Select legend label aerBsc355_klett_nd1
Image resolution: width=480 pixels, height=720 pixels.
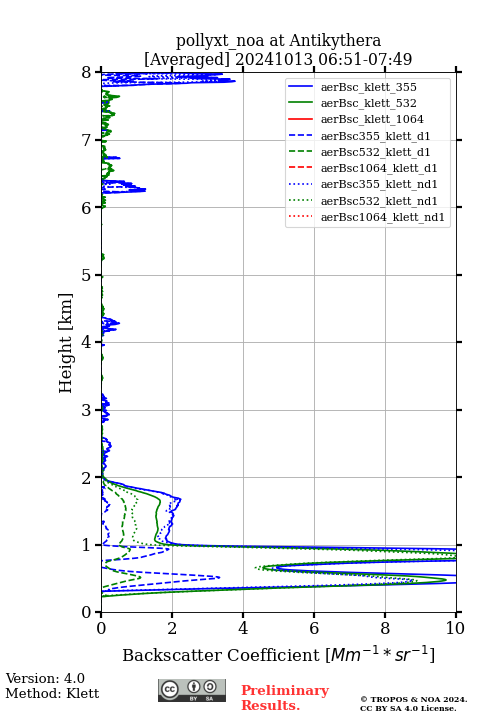point(379,184)
